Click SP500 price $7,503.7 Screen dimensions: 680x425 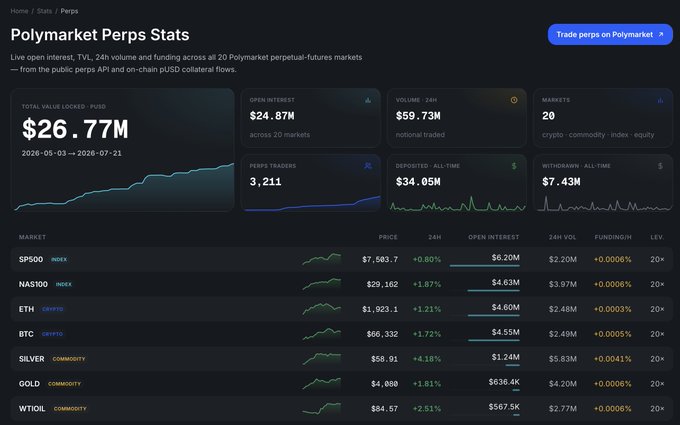[x=380, y=259]
